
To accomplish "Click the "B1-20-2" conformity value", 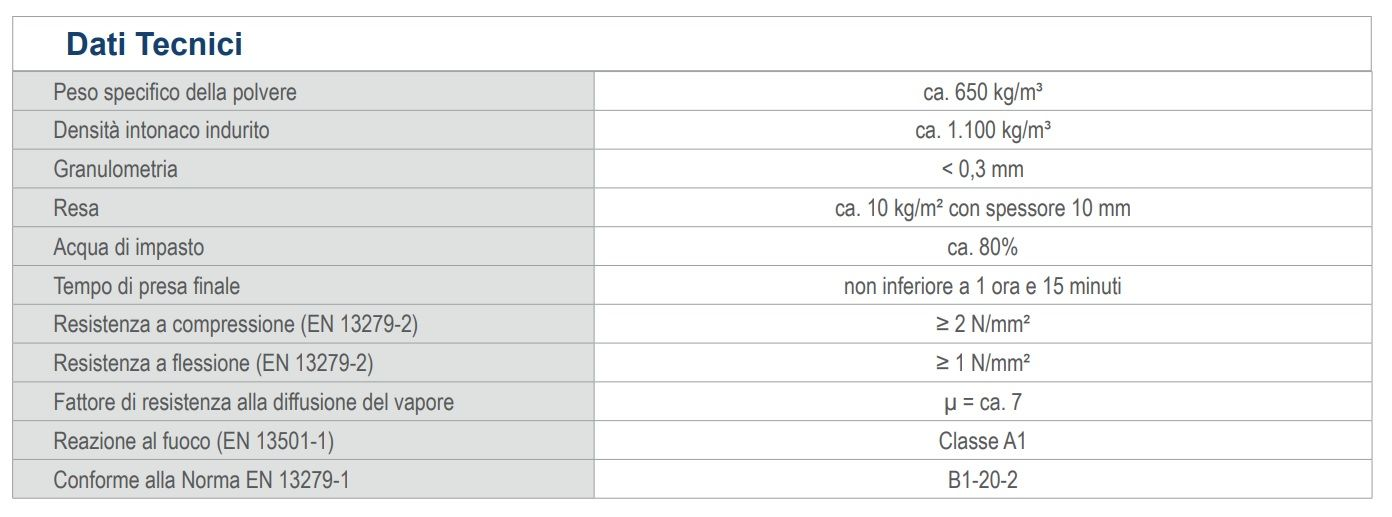I will [983, 480].
